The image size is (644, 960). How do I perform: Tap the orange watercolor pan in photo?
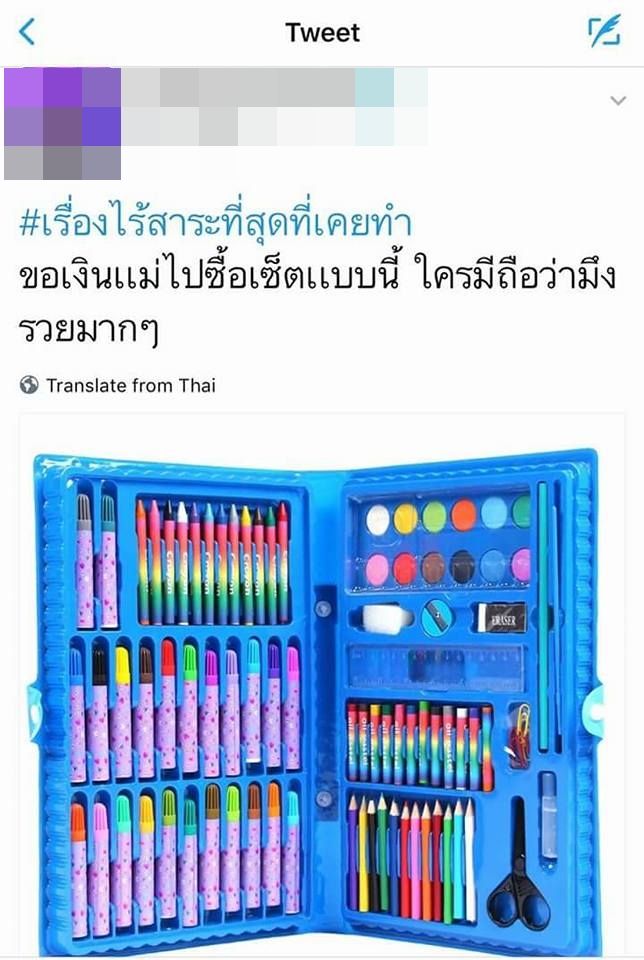[x=463, y=516]
